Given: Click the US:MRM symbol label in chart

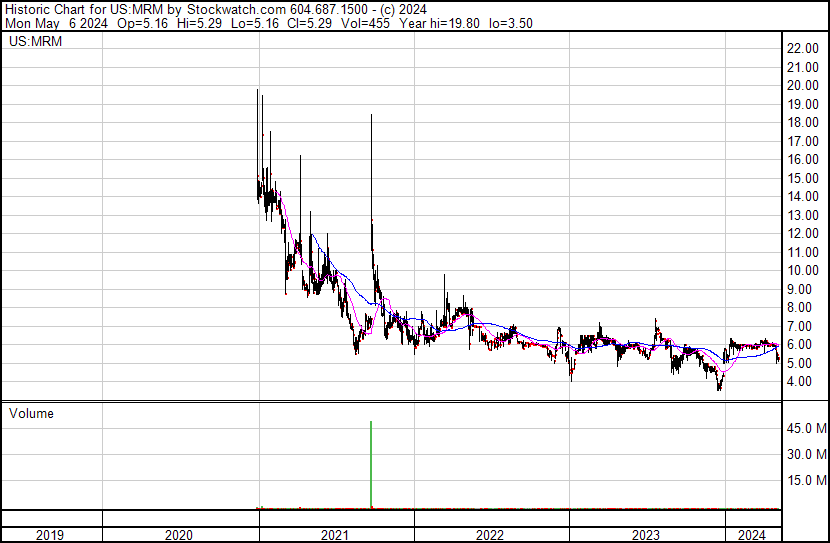Looking at the screenshot, I should click(35, 41).
